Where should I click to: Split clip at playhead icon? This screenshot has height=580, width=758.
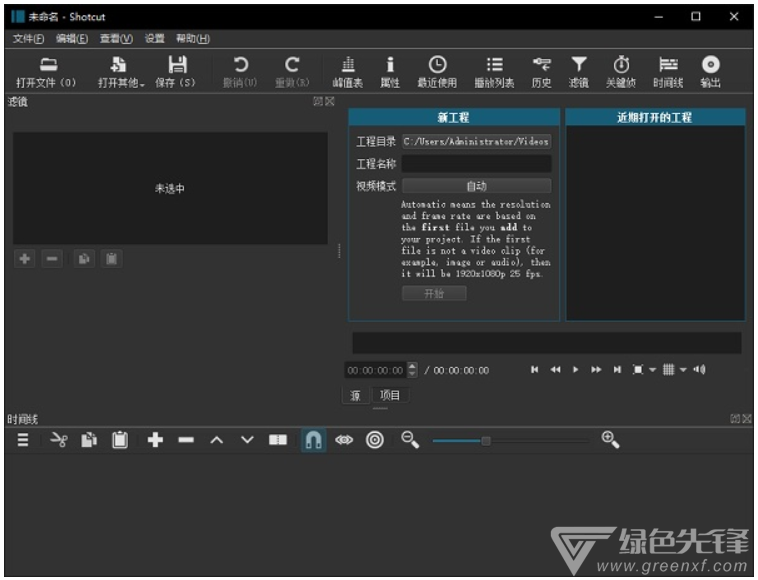[x=278, y=440]
